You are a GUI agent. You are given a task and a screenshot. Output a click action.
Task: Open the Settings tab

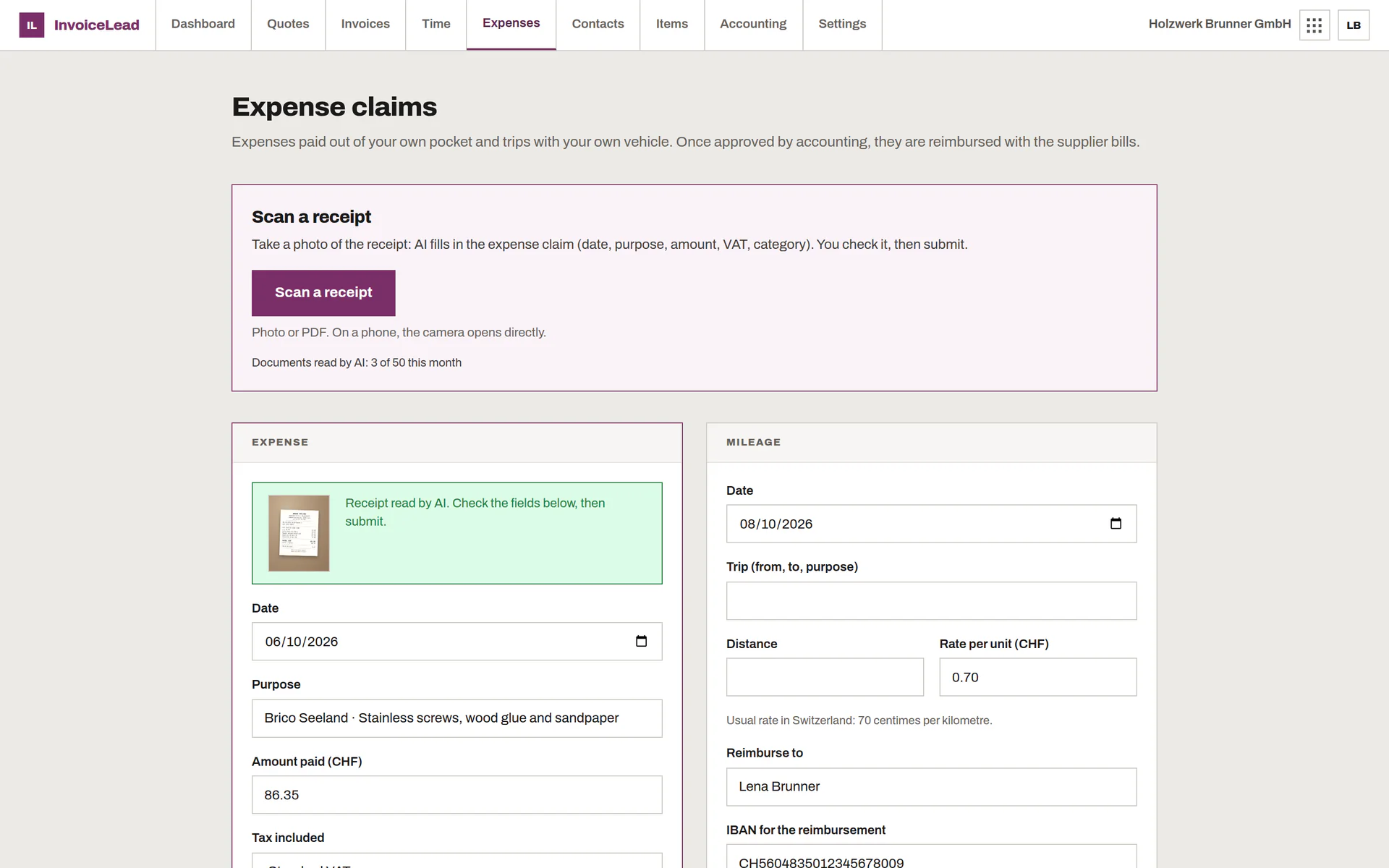click(x=842, y=25)
